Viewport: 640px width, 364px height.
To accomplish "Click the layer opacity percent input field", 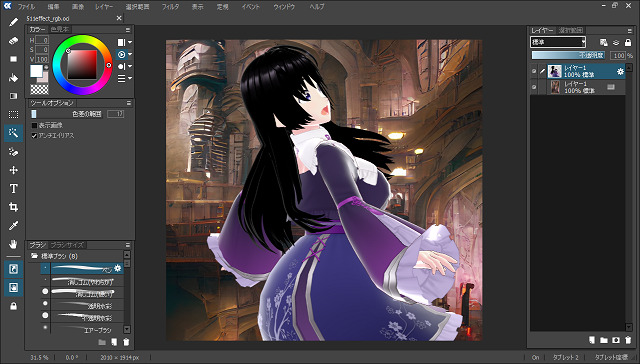I will [x=618, y=55].
